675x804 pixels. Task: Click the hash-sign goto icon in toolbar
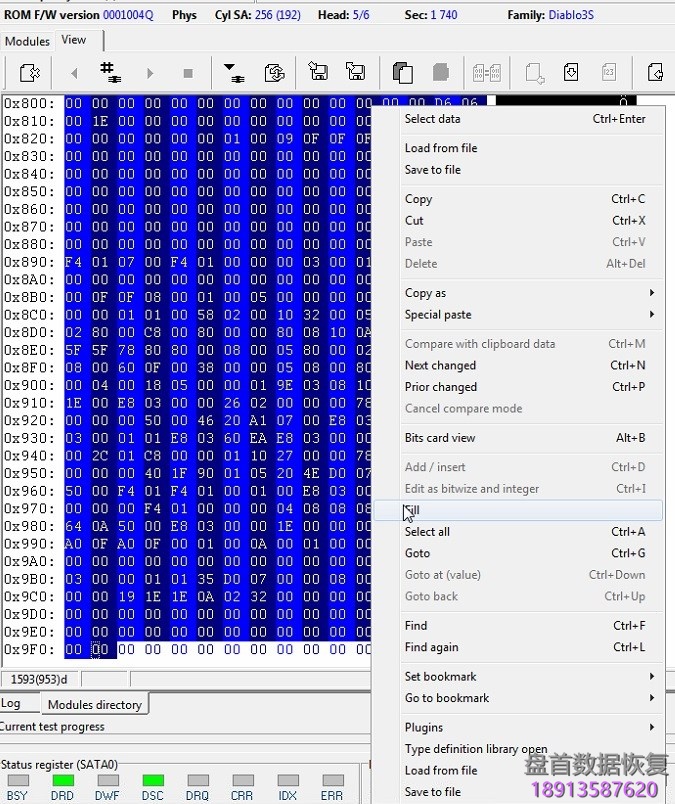110,73
